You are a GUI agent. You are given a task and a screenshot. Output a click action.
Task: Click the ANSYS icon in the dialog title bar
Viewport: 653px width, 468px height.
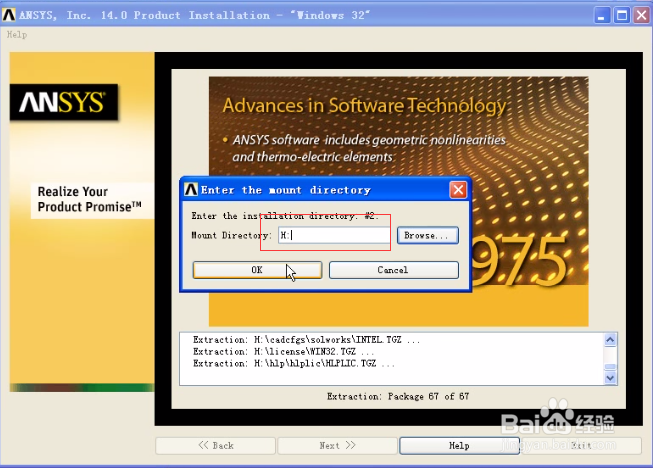coord(191,190)
